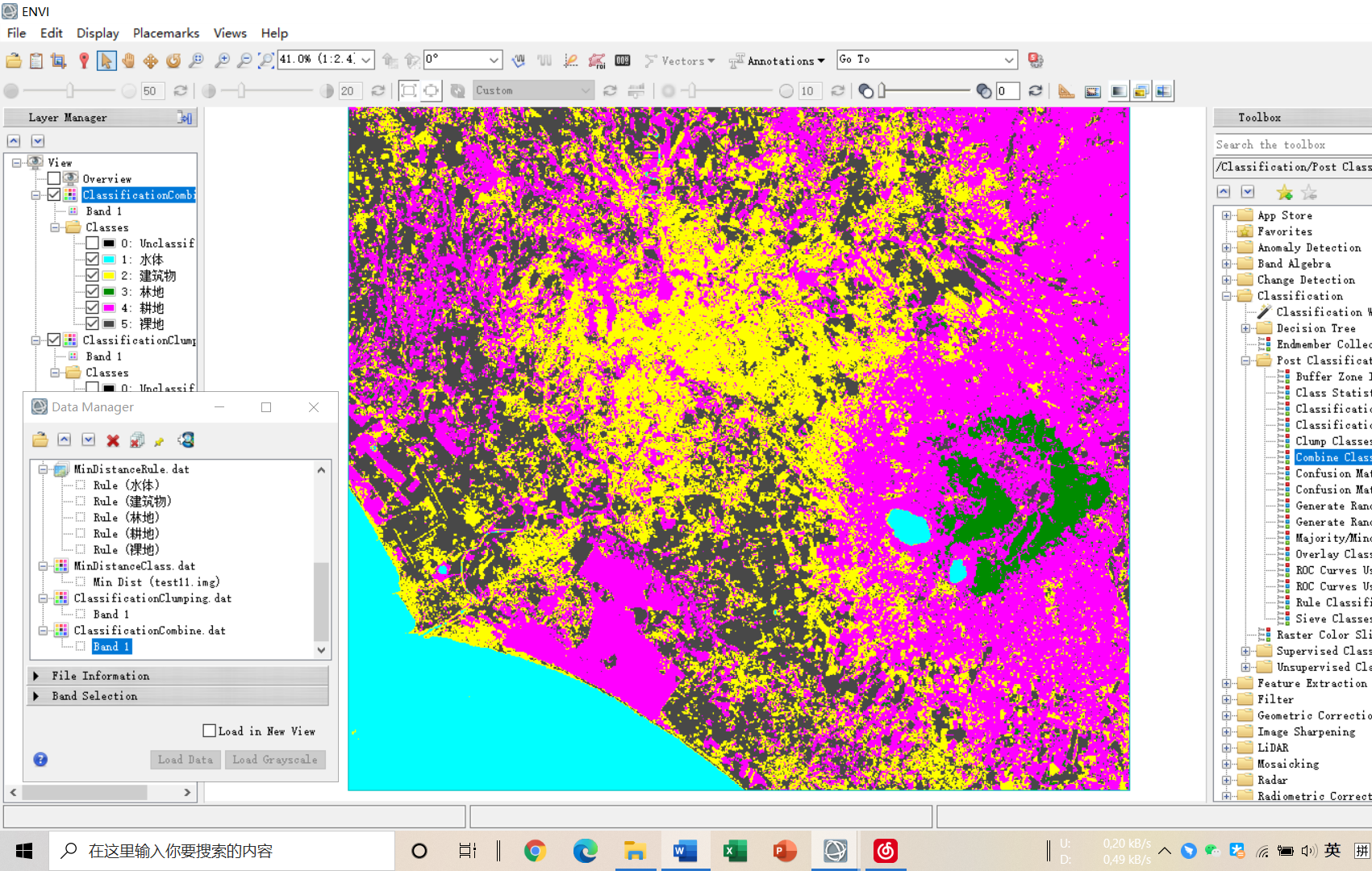Activate the Mensuration tool
Viewport: 1372px width, 871px height.
pyautogui.click(x=1066, y=90)
